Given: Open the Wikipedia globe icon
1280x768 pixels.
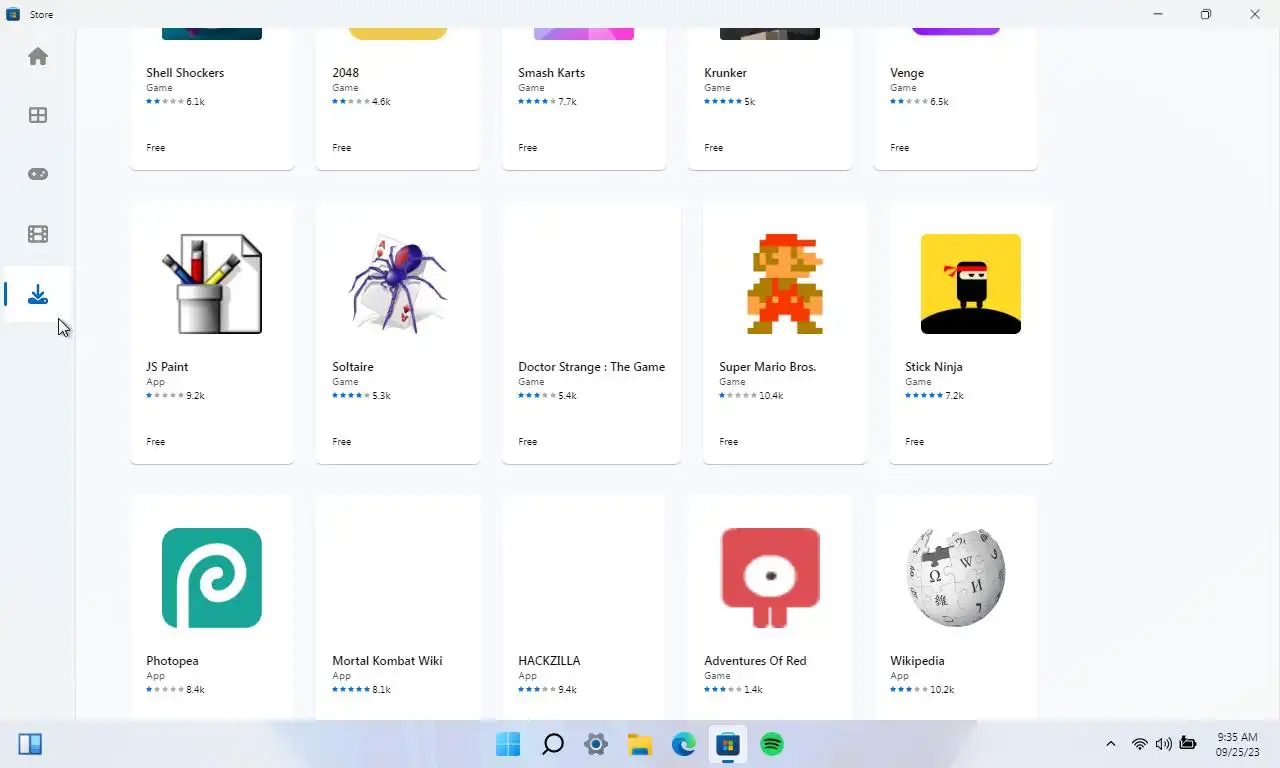Looking at the screenshot, I should tap(956, 578).
